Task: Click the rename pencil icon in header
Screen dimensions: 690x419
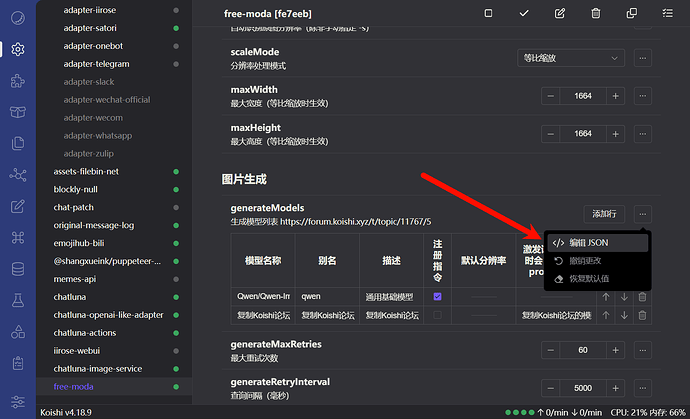Action: point(560,13)
